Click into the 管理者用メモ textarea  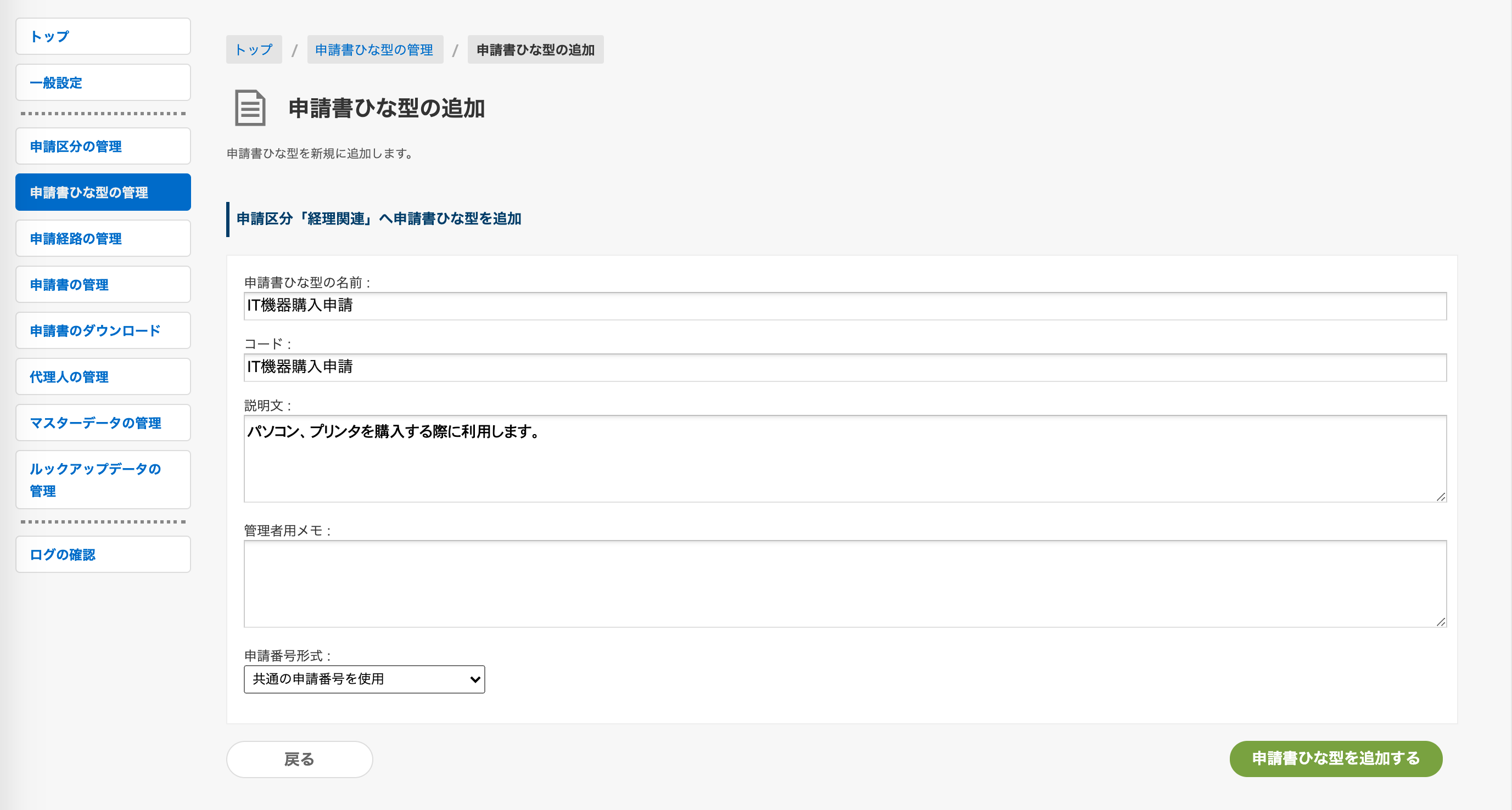(x=845, y=583)
